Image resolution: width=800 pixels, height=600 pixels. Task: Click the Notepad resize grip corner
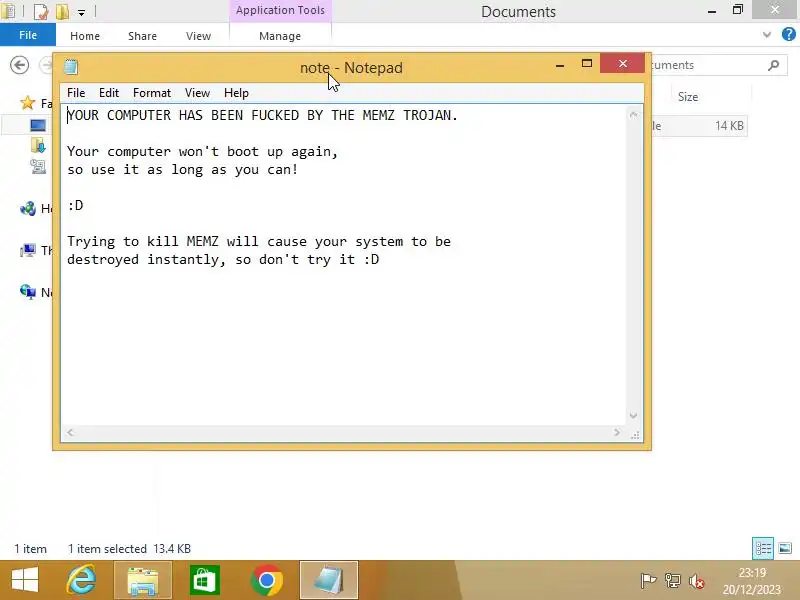coord(635,435)
